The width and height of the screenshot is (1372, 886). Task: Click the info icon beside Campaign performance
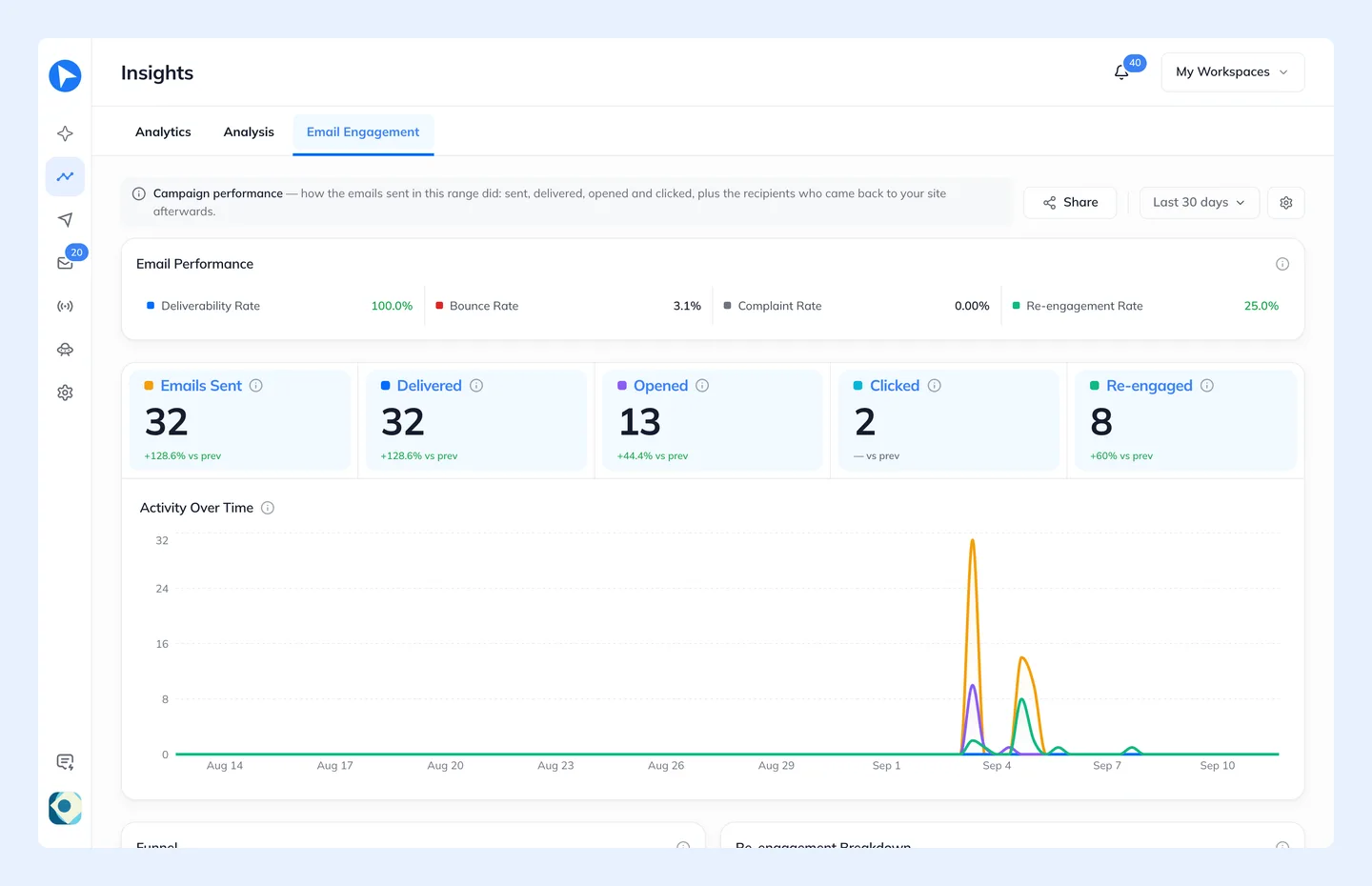(139, 193)
